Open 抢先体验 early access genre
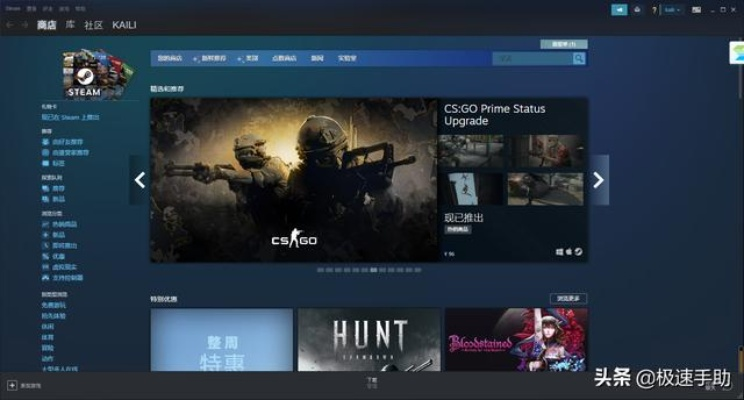This screenshot has width=744, height=400. click(x=54, y=316)
